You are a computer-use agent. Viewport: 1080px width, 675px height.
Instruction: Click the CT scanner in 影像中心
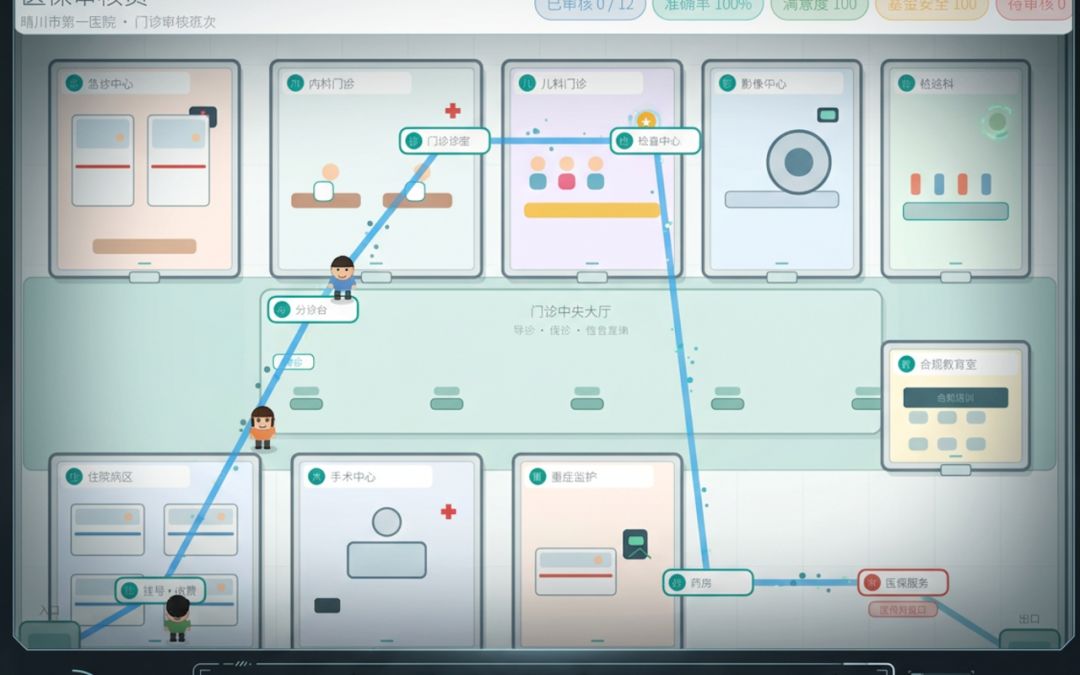click(x=798, y=163)
